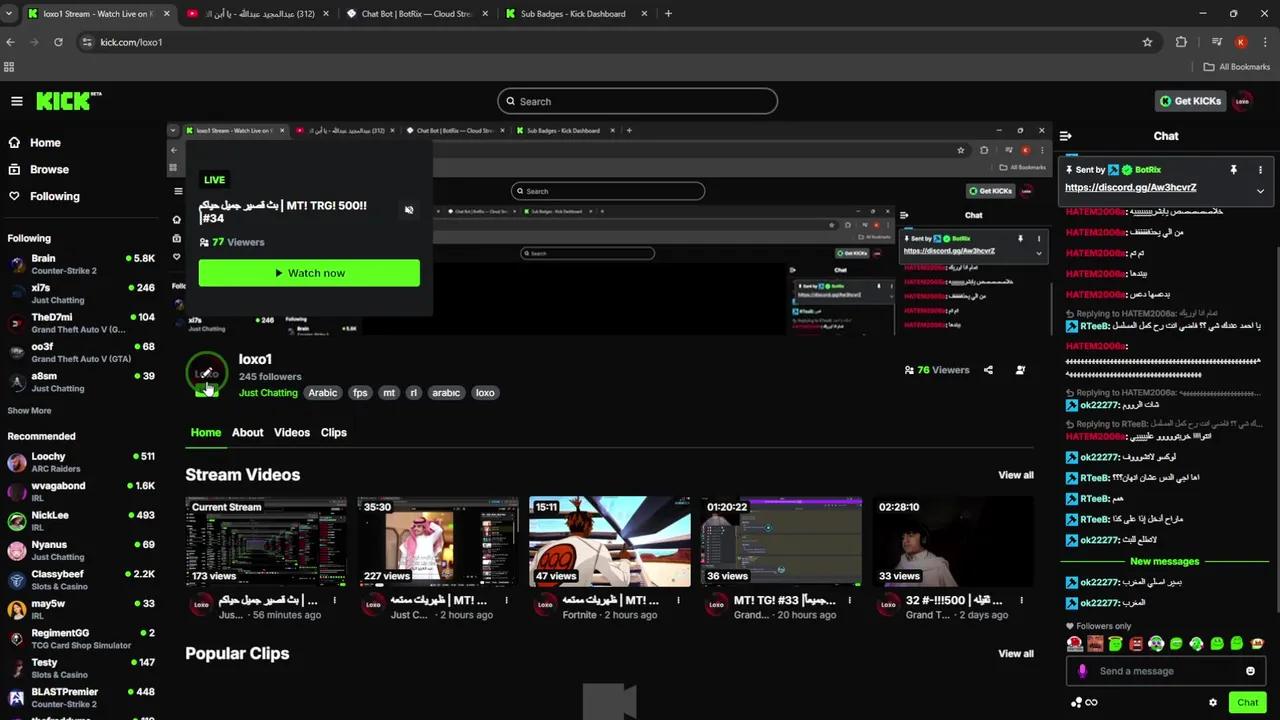
Task: Open chat settings gear
Action: [1213, 702]
